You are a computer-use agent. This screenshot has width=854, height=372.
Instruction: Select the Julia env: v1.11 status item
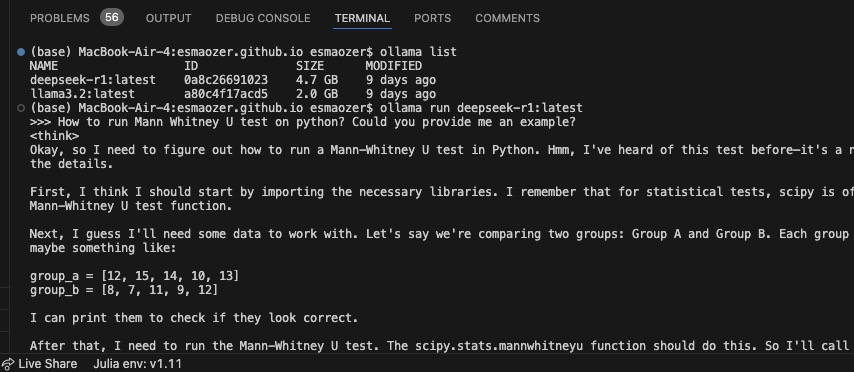(137, 364)
